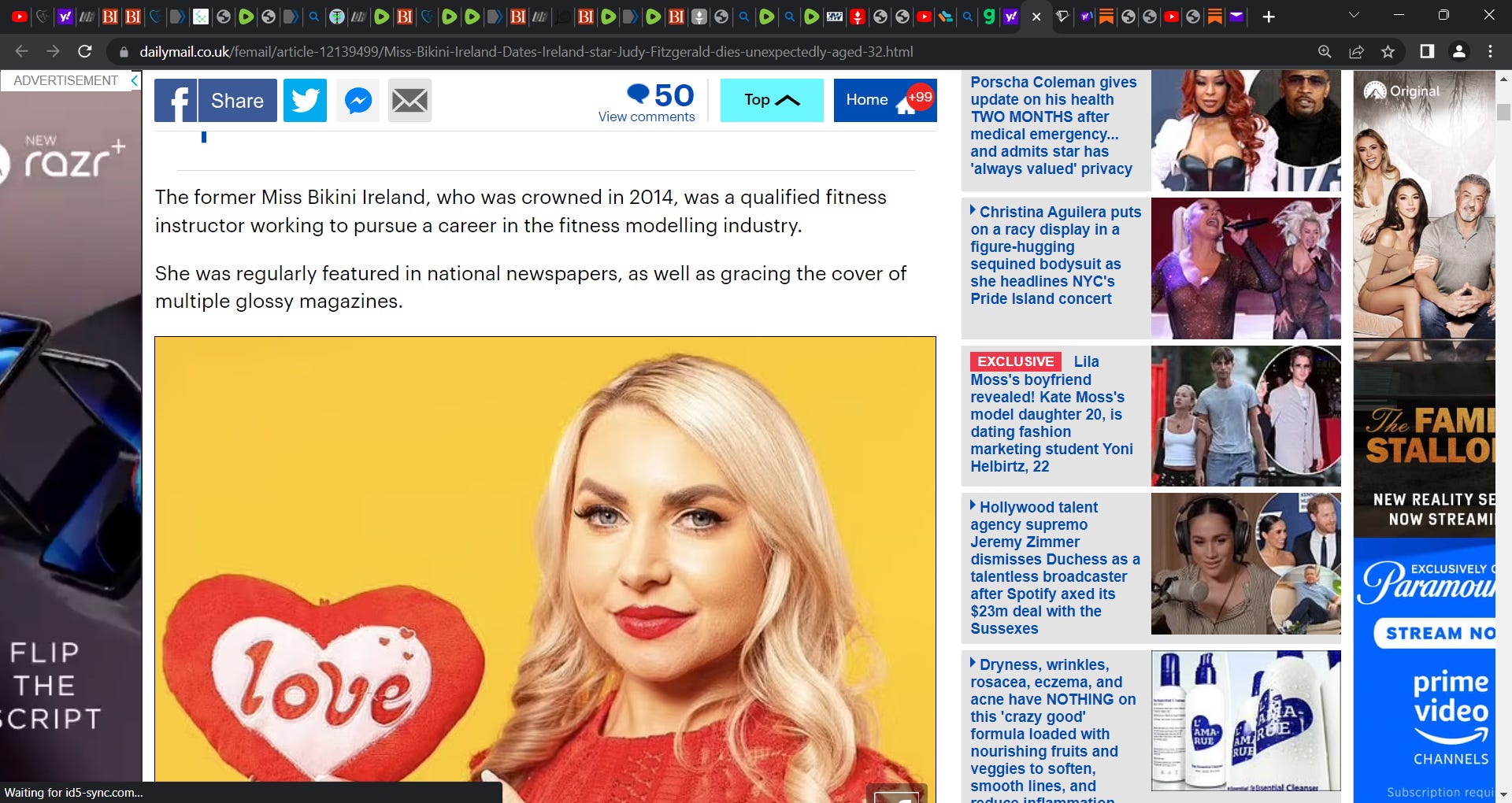The width and height of the screenshot is (1512, 803).
Task: Open Porscha Coleman health update headline
Action: point(1052,125)
